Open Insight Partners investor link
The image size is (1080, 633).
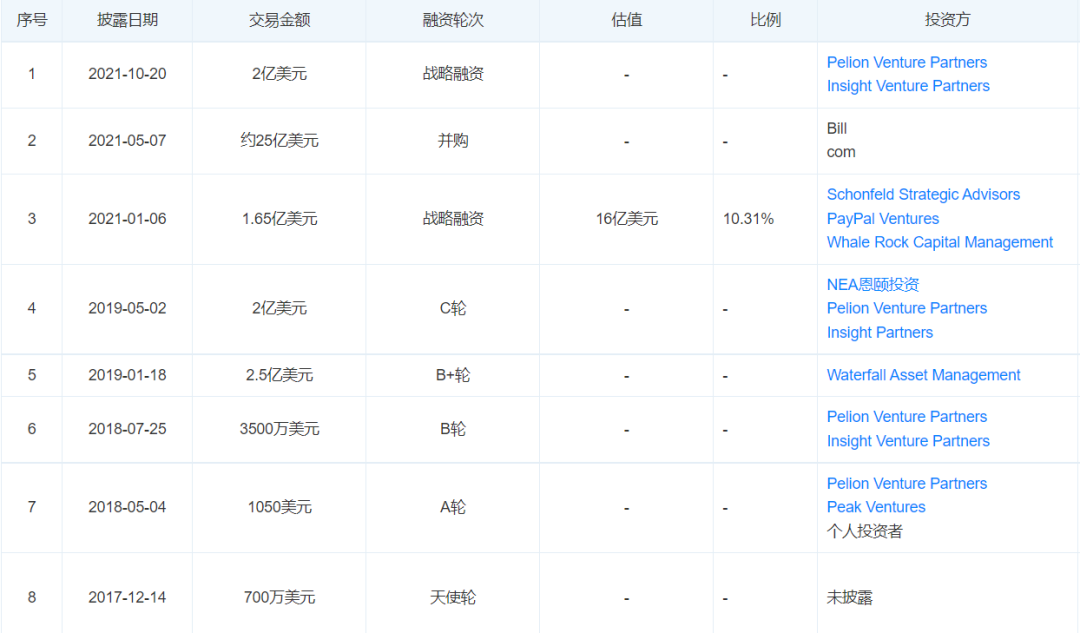tap(880, 333)
